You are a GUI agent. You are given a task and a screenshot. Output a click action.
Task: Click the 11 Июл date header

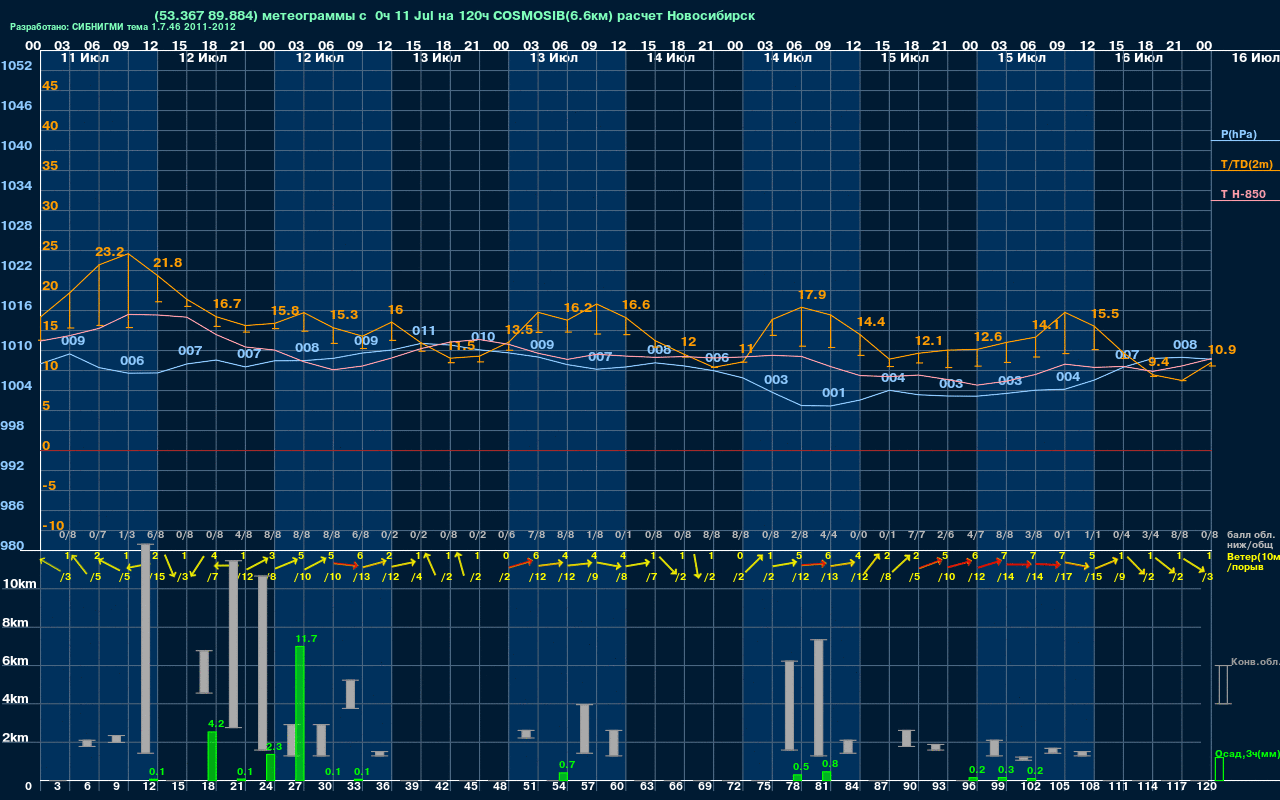[x=85, y=58]
